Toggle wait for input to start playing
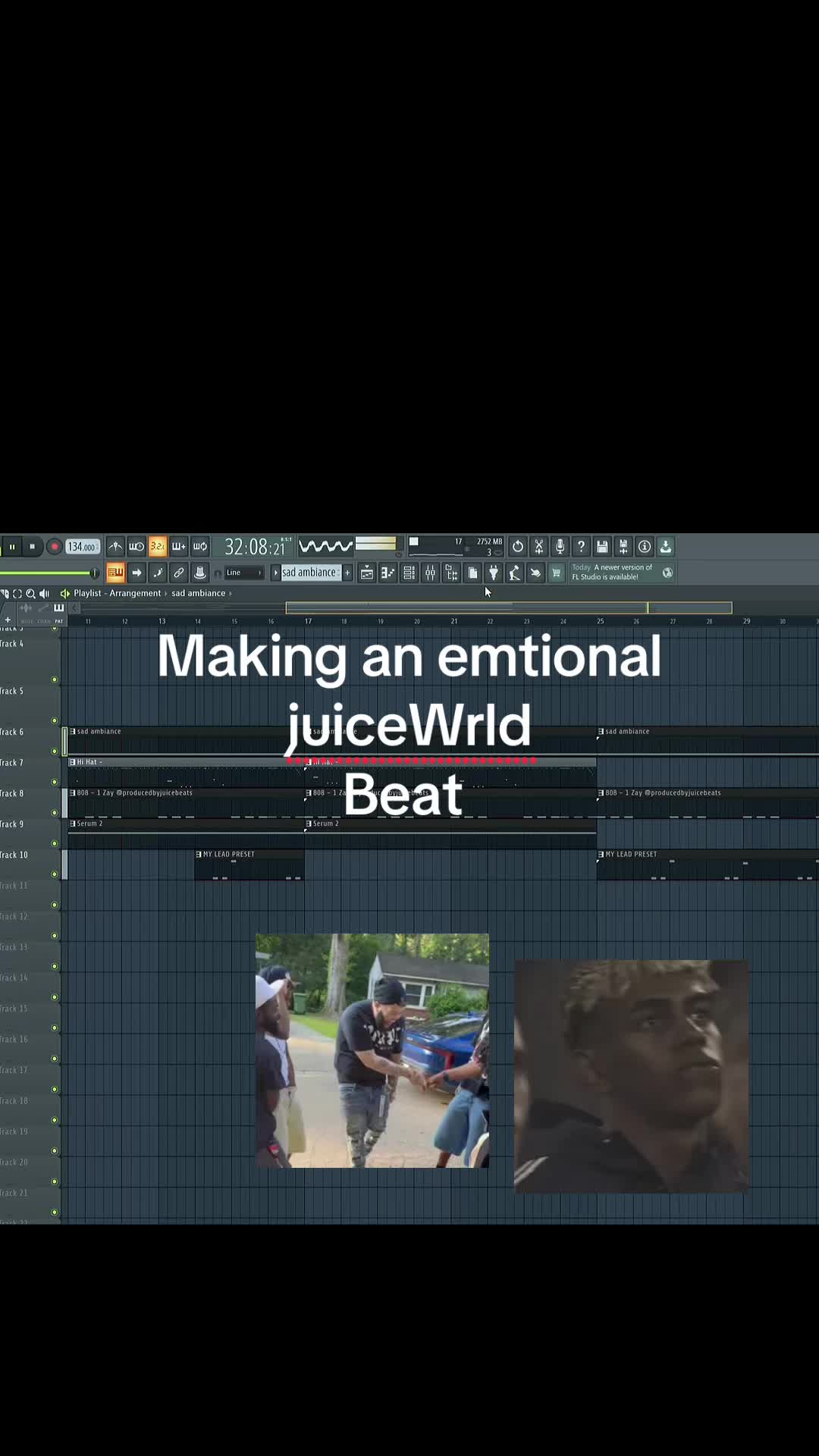Viewport: 819px width, 1456px height. click(x=136, y=546)
